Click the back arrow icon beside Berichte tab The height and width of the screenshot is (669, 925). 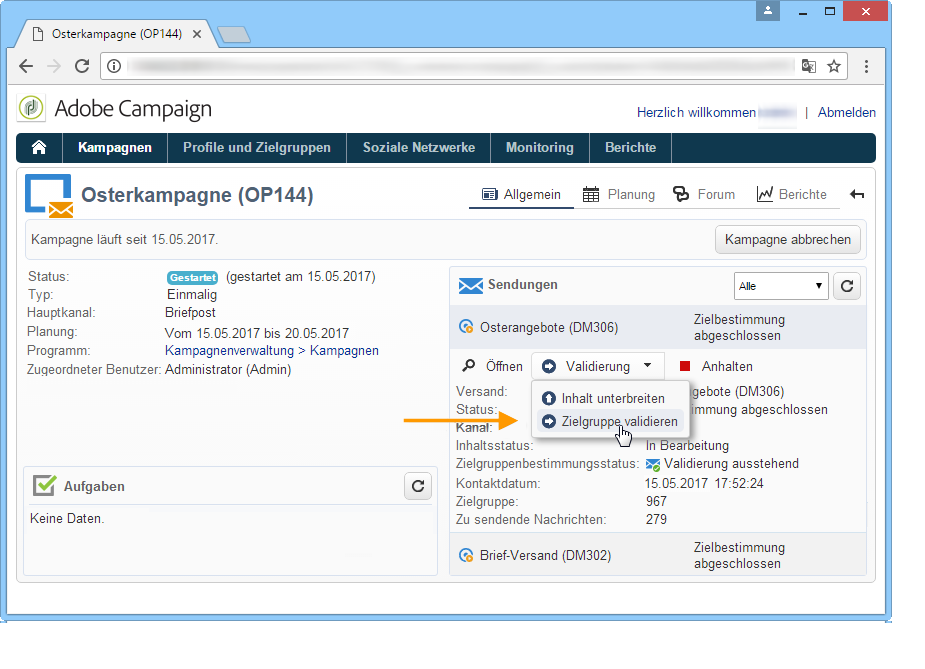pyautogui.click(x=857, y=194)
